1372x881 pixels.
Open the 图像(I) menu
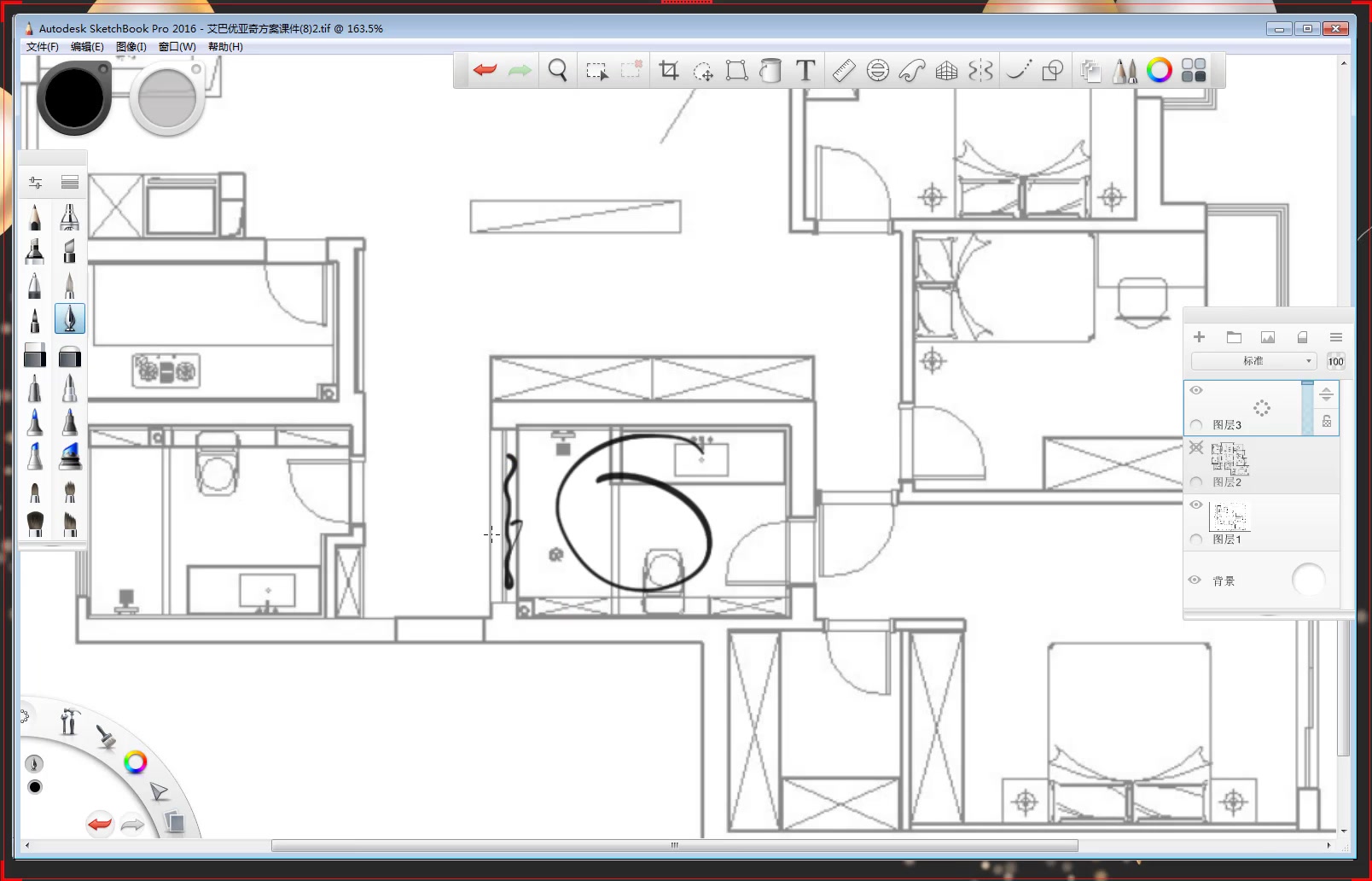pos(131,47)
